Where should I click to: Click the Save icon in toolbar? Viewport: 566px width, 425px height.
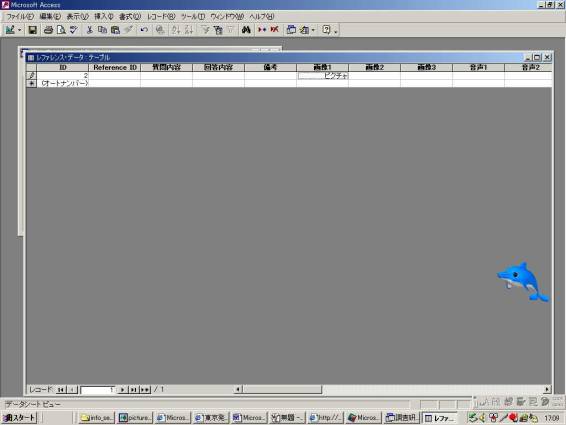(33, 30)
